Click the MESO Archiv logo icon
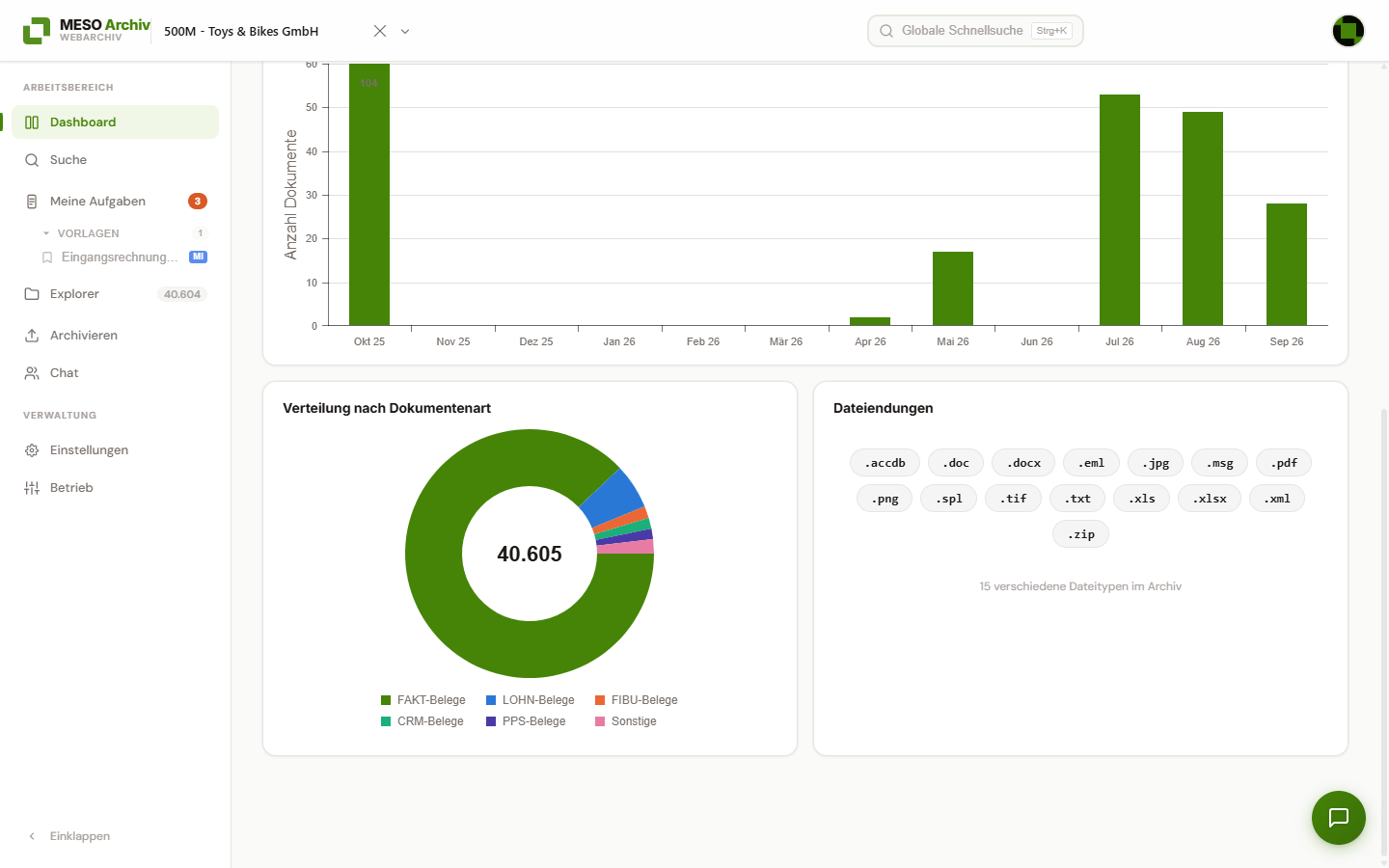 (37, 31)
